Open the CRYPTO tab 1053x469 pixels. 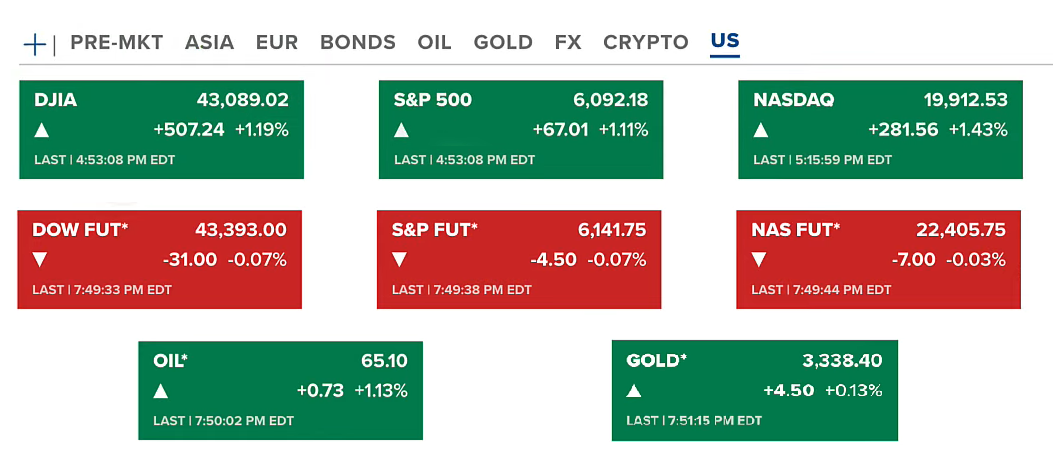[x=646, y=43]
